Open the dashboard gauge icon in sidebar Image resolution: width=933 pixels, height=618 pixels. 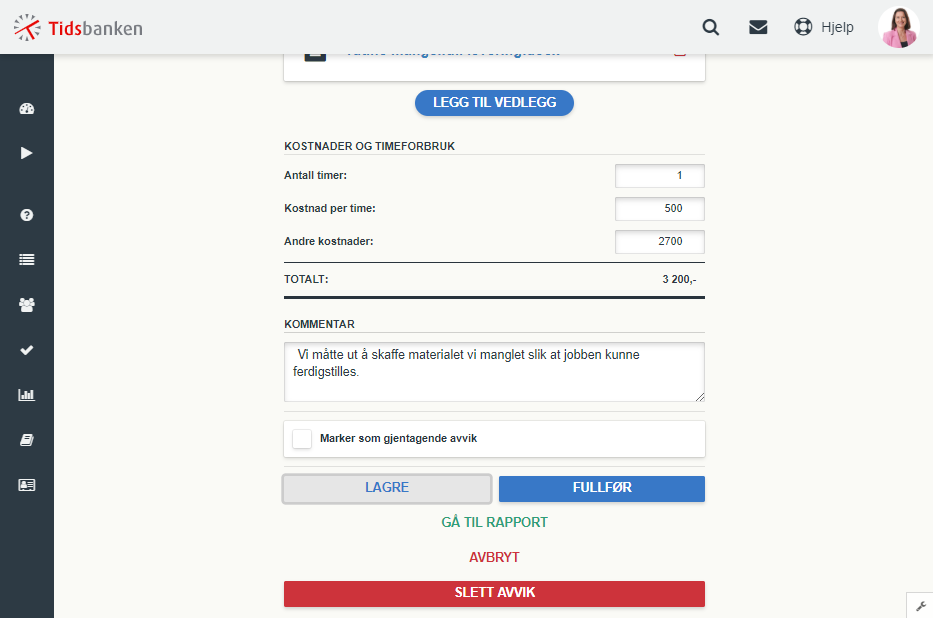(27, 108)
